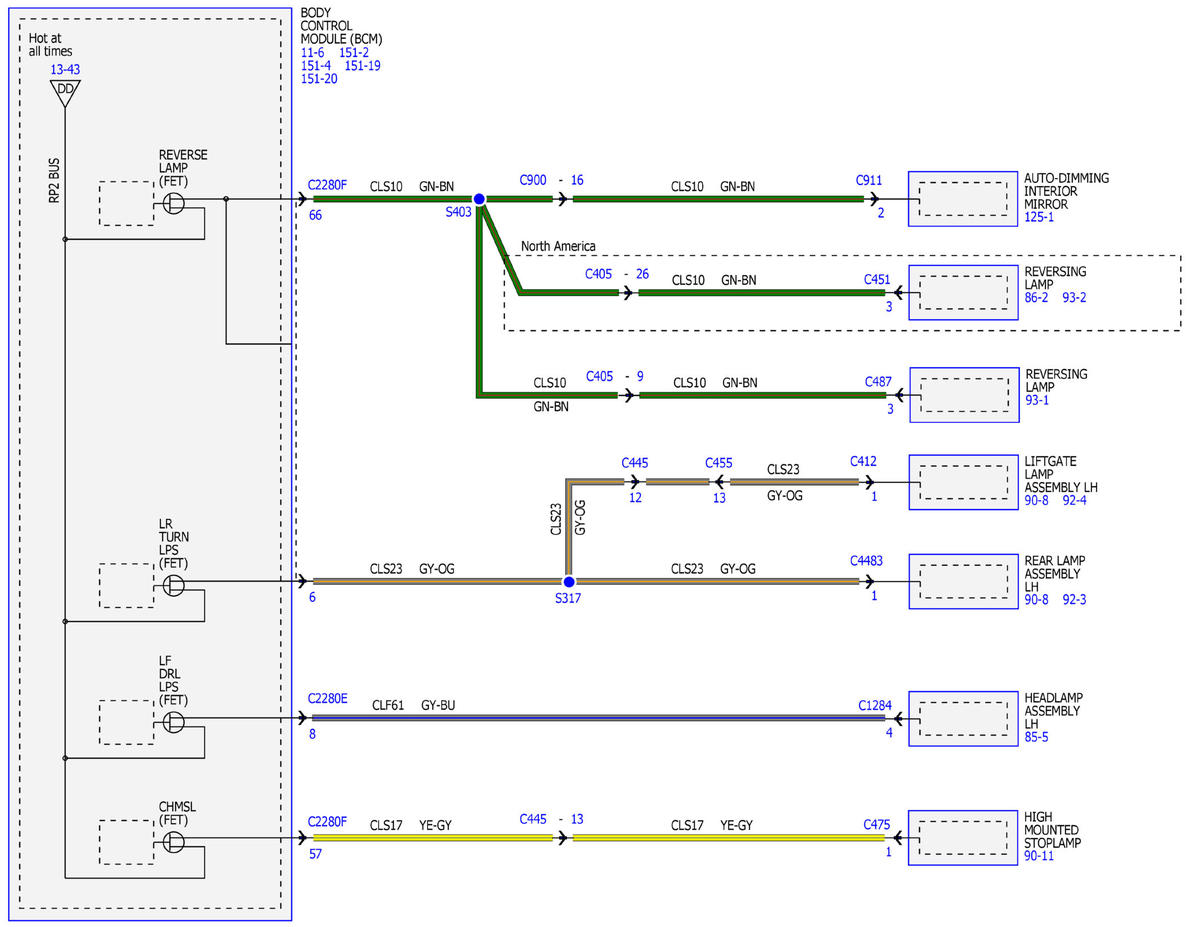Follow the 86-2 Reversing Lamp link

[x=1037, y=297]
